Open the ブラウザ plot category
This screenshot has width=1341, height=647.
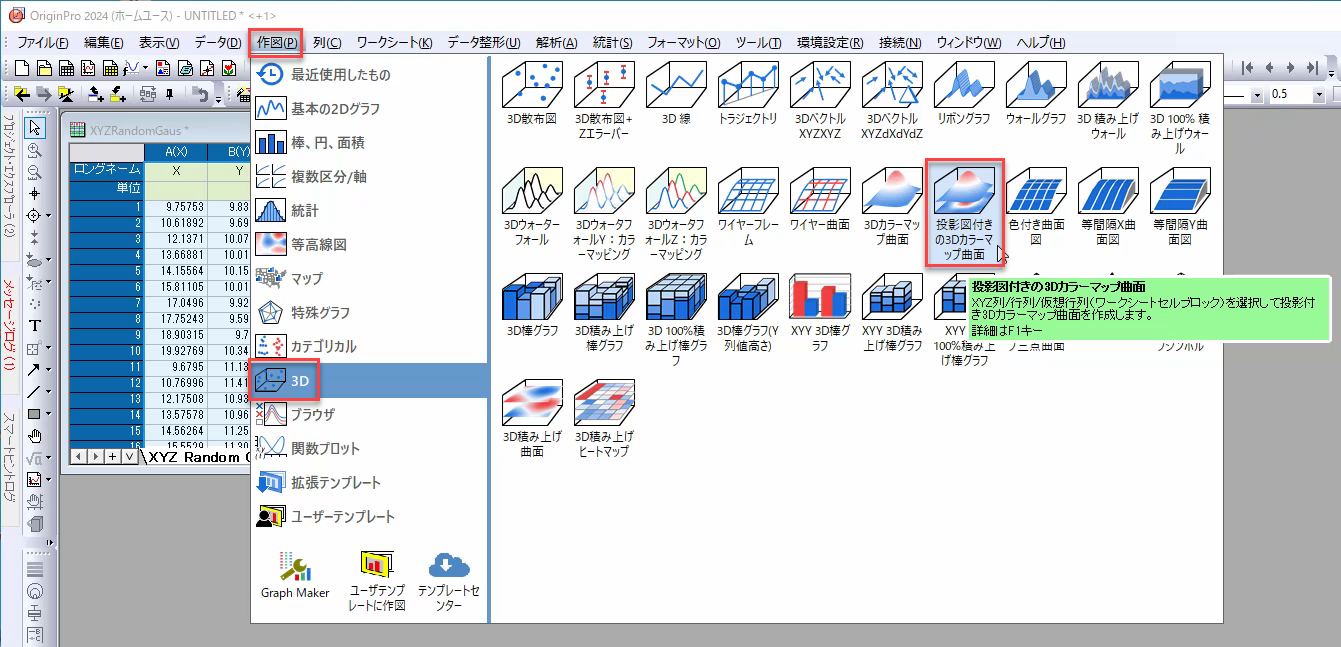point(369,414)
